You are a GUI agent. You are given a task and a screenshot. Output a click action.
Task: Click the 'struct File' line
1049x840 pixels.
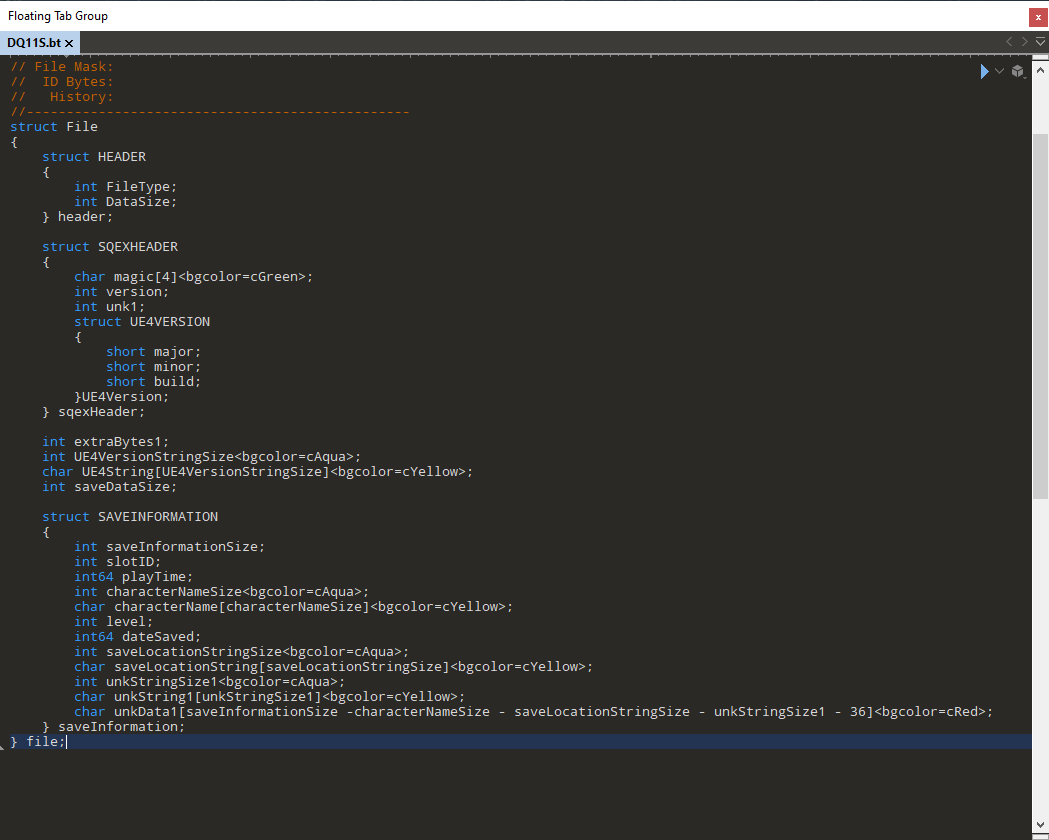pos(54,126)
